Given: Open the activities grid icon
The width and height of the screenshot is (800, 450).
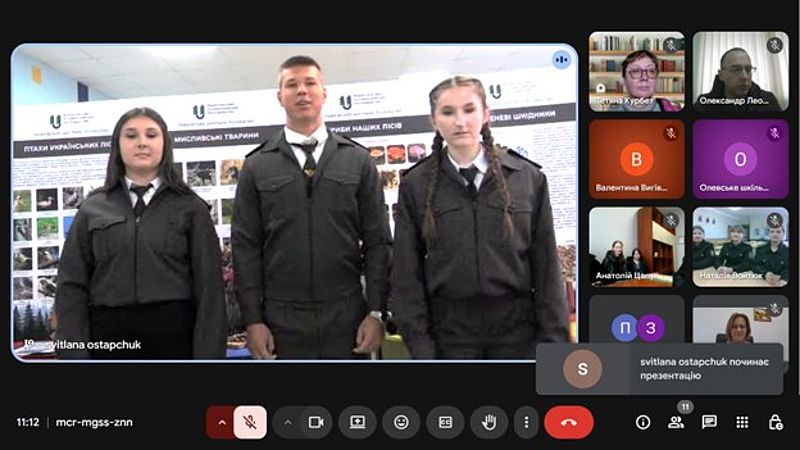Looking at the screenshot, I should 742,422.
